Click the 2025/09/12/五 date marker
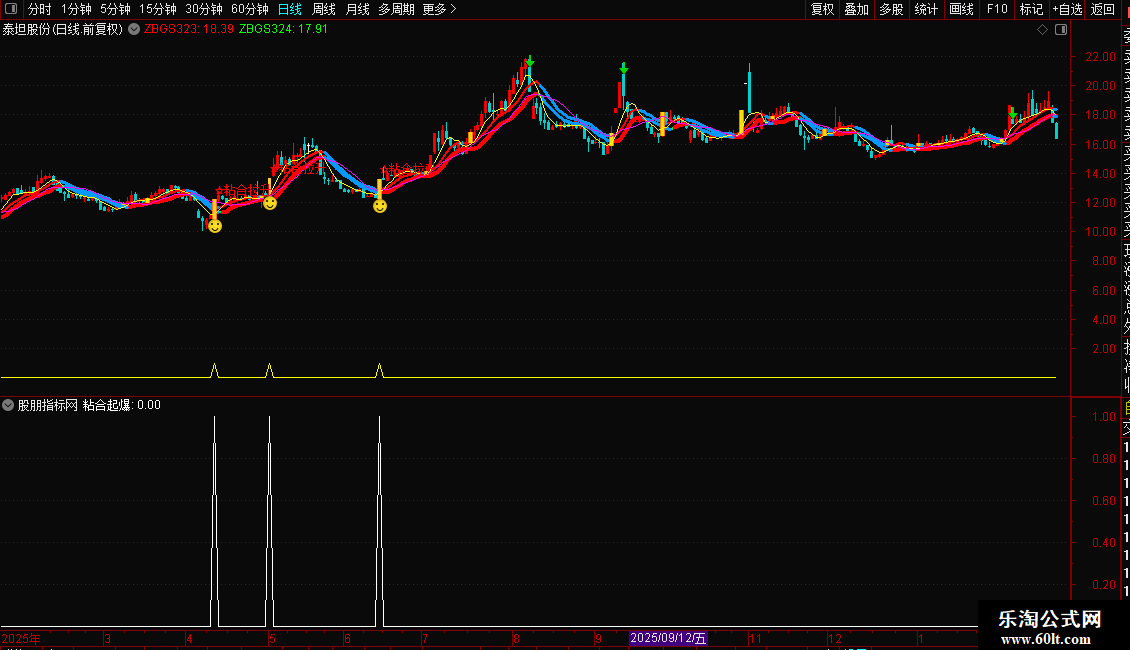This screenshot has width=1130, height=650. click(668, 638)
